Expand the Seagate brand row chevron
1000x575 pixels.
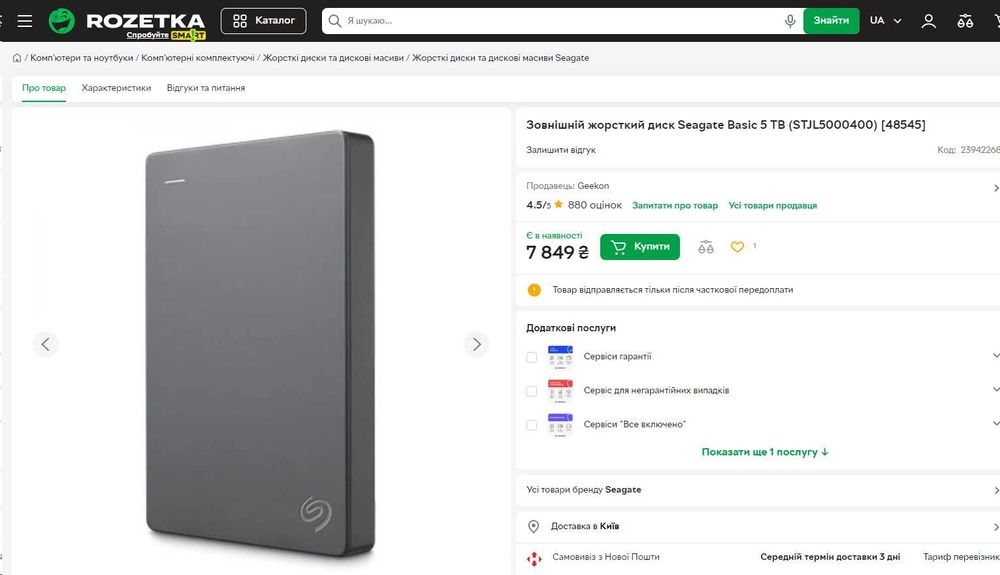pos(996,490)
